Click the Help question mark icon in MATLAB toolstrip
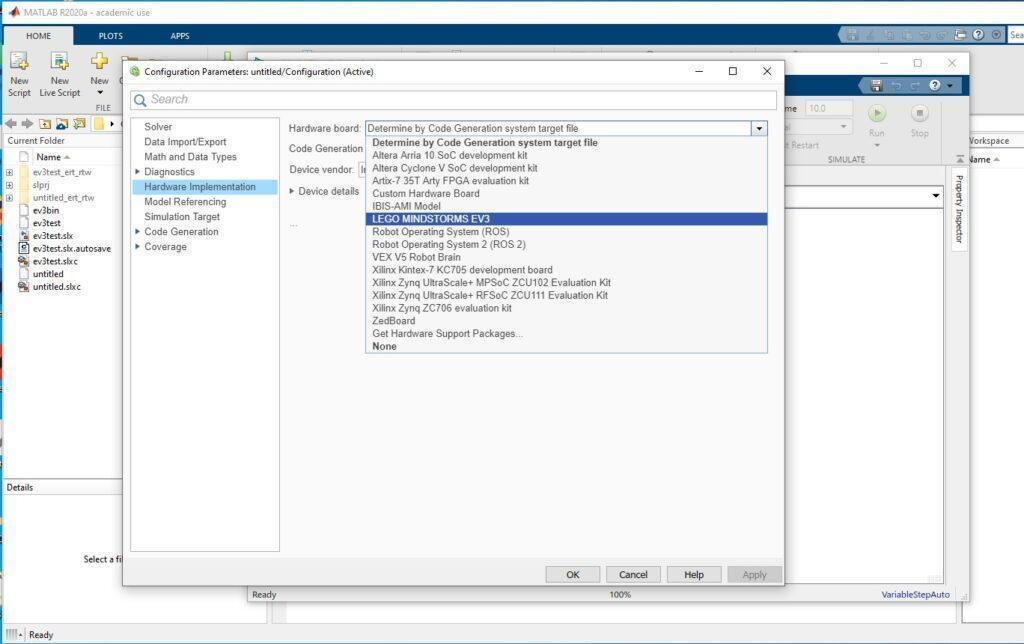 pos(978,35)
